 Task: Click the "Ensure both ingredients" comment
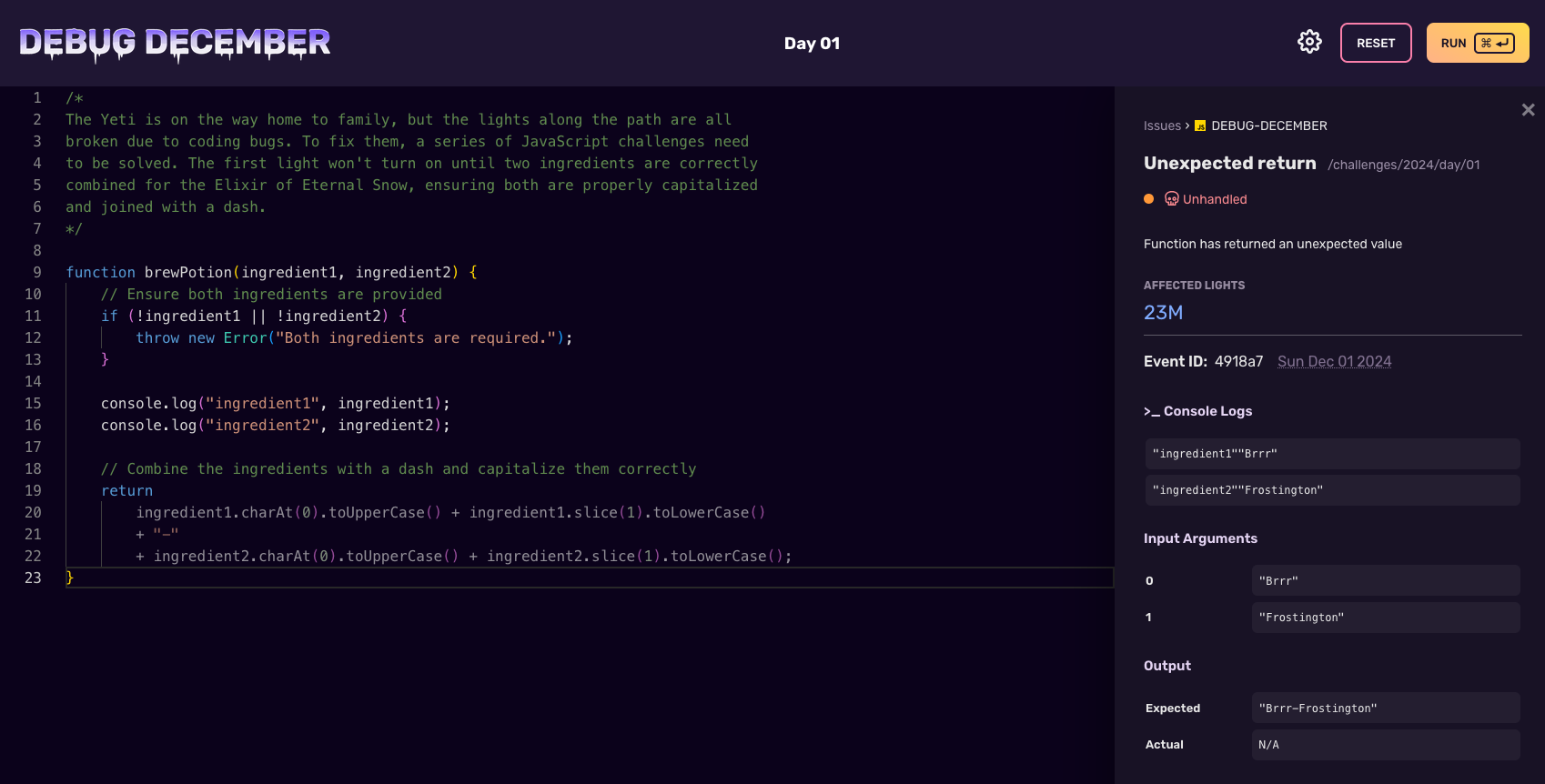click(x=271, y=294)
